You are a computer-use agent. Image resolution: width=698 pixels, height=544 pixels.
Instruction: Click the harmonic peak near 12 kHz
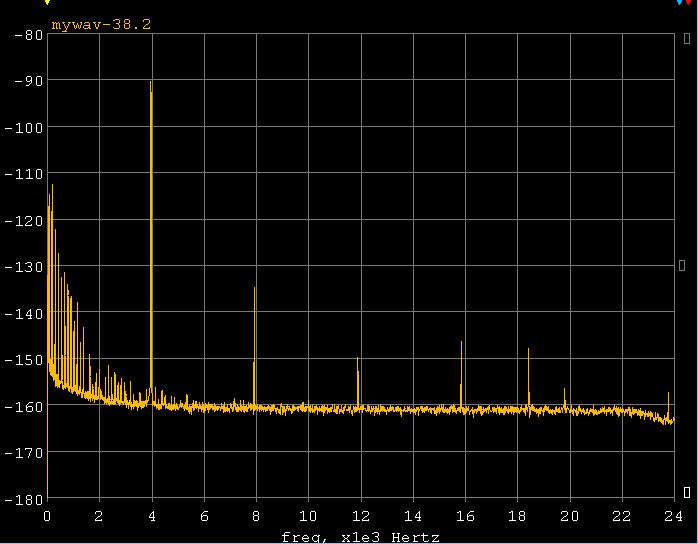(357, 382)
